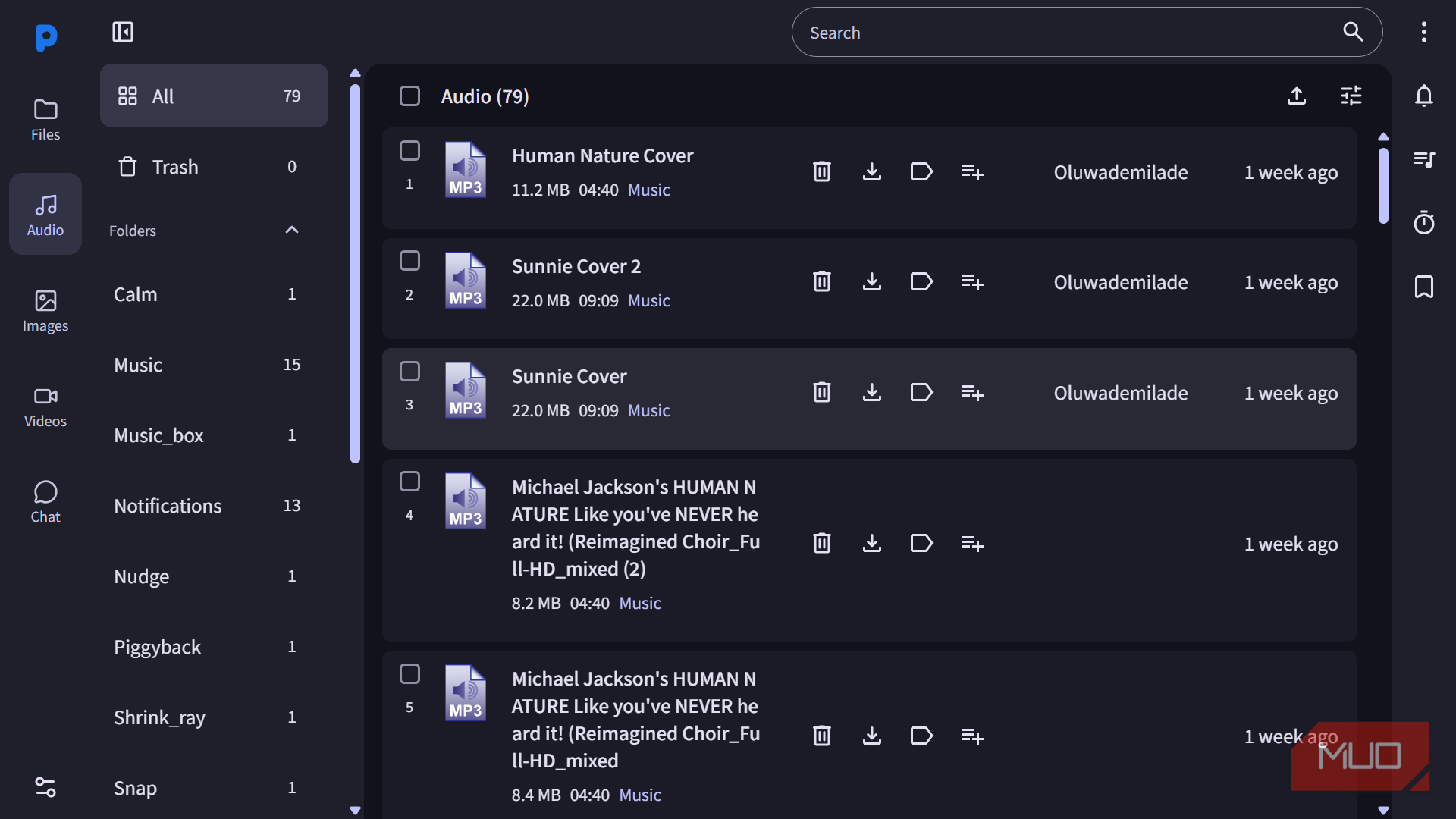Tag item 4 Michael Jackson track

tap(921, 543)
